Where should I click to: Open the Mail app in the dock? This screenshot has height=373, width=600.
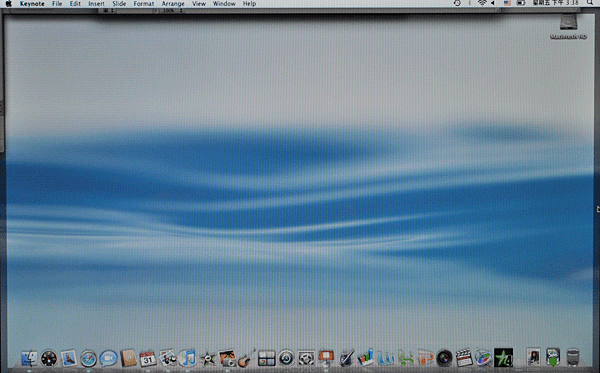69,358
